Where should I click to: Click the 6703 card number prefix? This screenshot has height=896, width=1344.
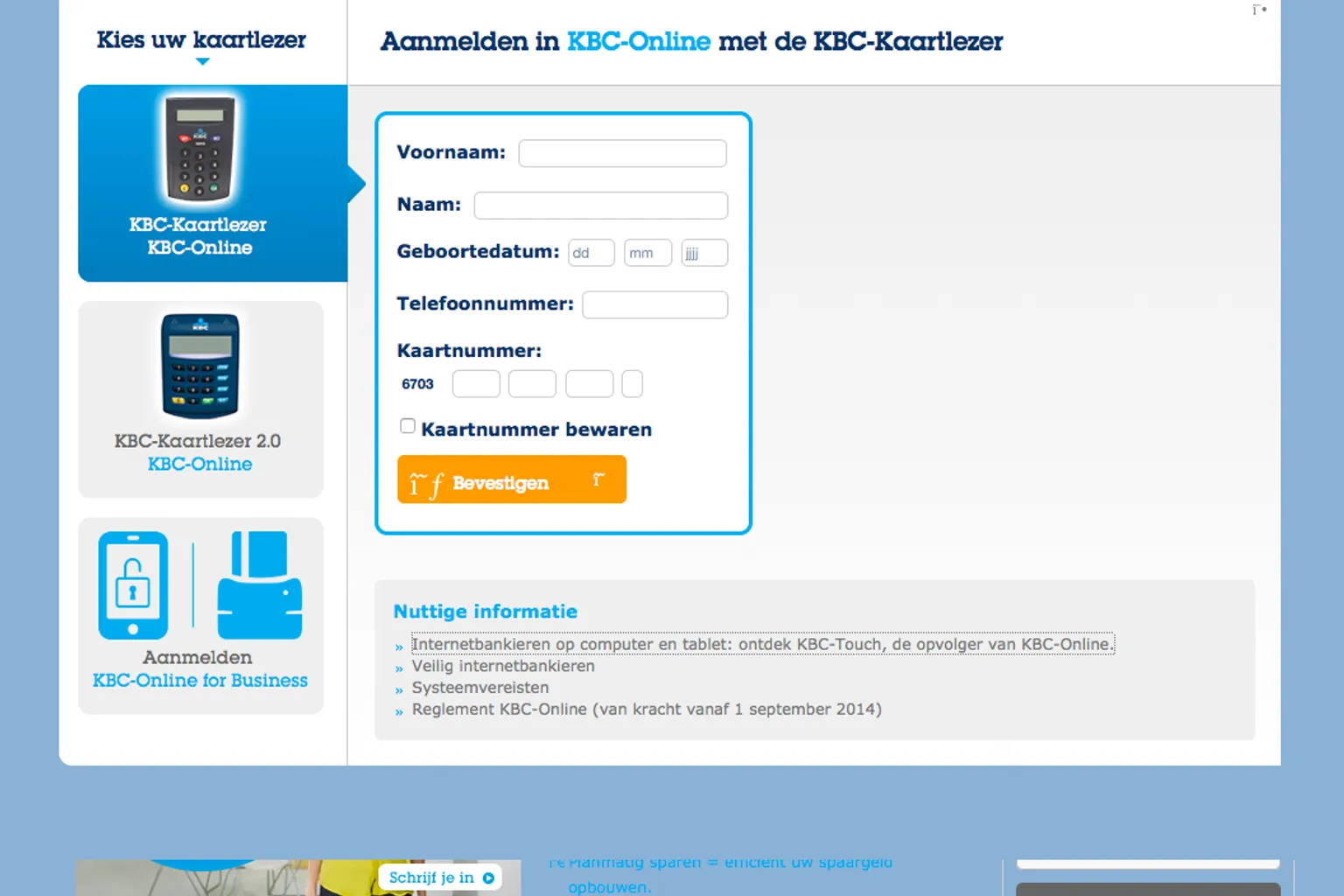417,384
